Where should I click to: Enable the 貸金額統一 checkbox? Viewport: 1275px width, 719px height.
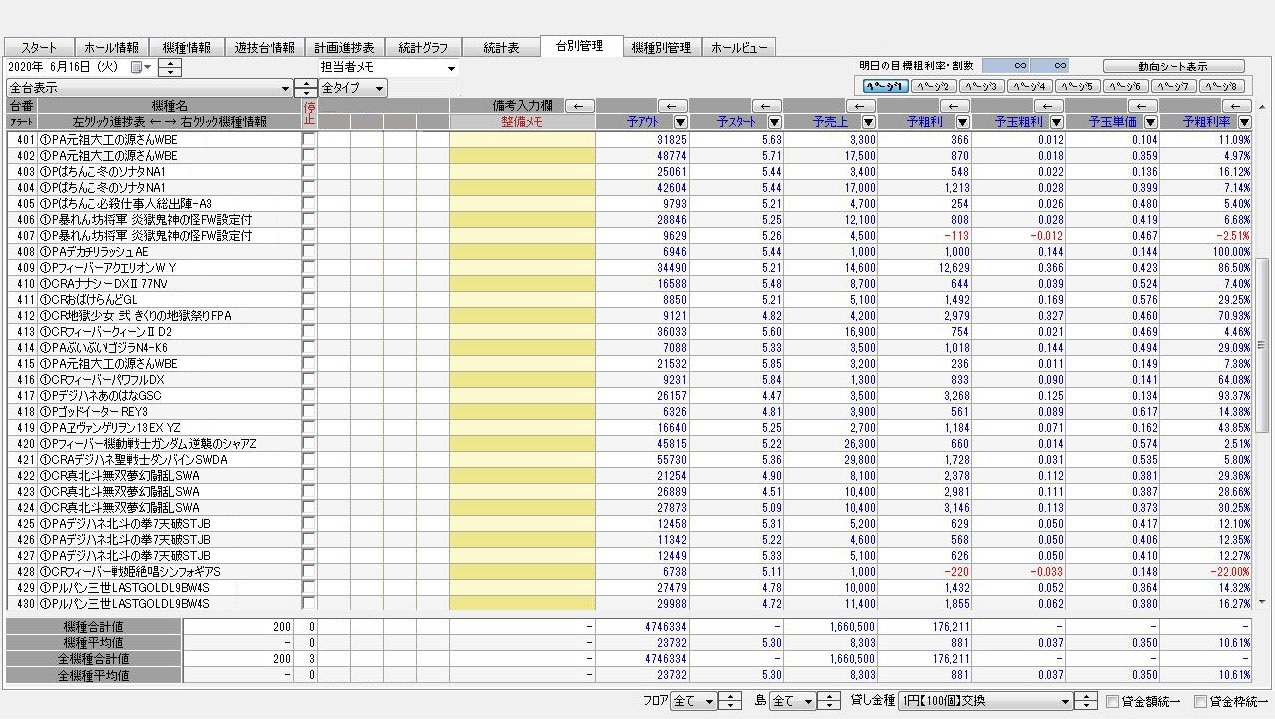pos(1113,702)
